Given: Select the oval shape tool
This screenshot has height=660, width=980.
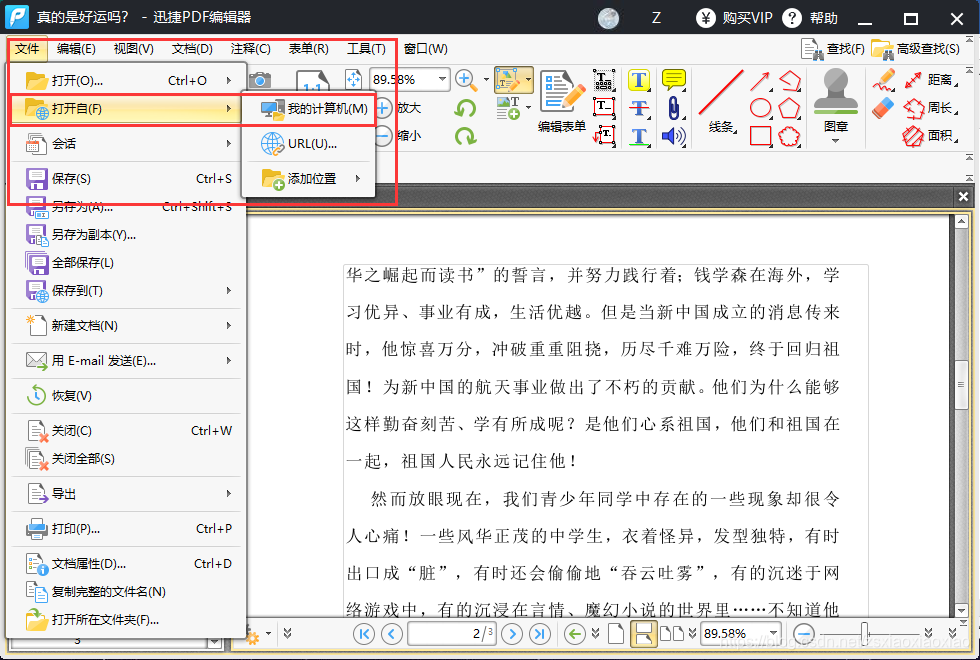Looking at the screenshot, I should [x=760, y=108].
